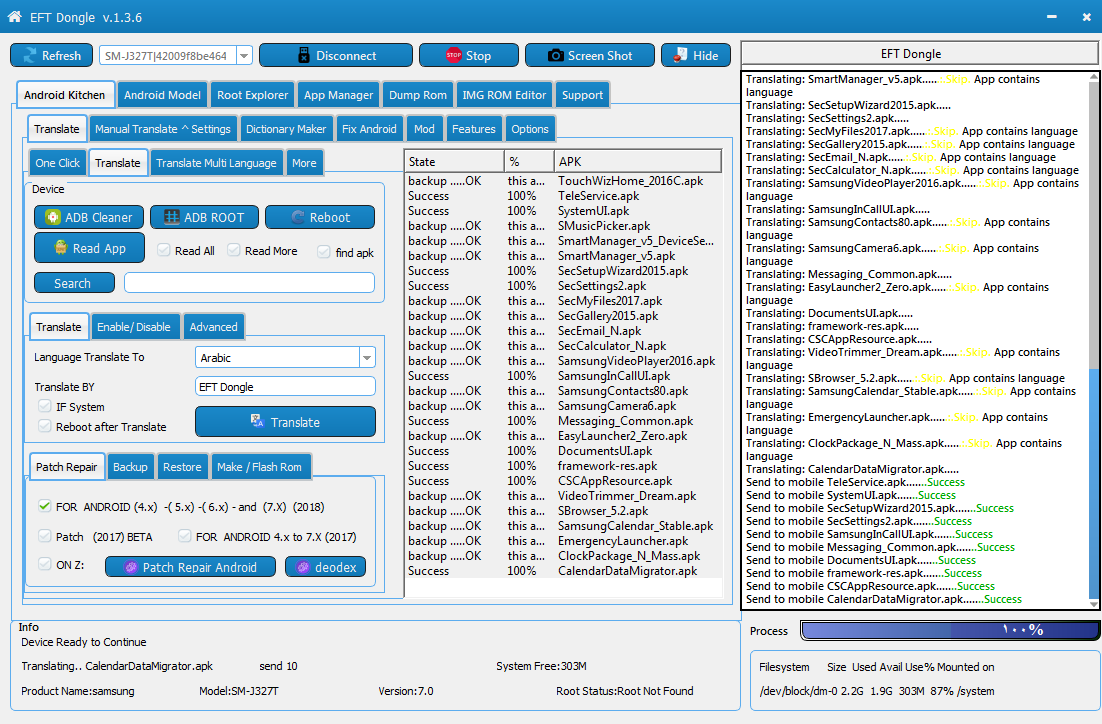Open the Restore tab
1102x724 pixels.
click(181, 467)
